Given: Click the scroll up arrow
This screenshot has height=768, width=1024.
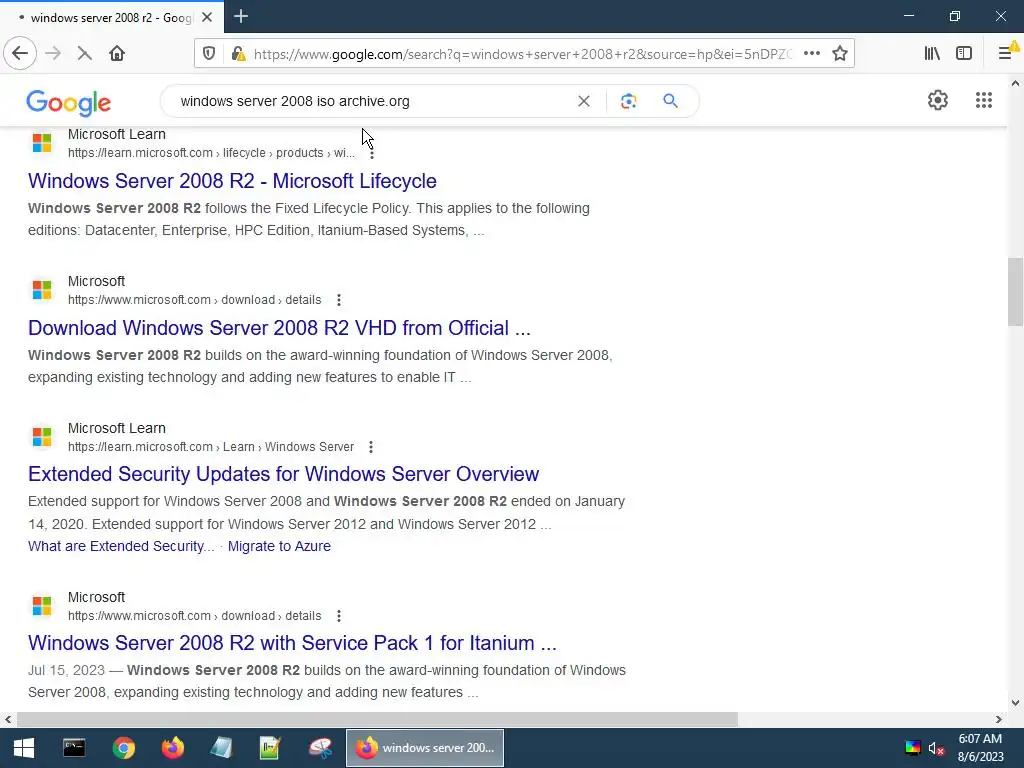Looking at the screenshot, I should [1015, 84].
